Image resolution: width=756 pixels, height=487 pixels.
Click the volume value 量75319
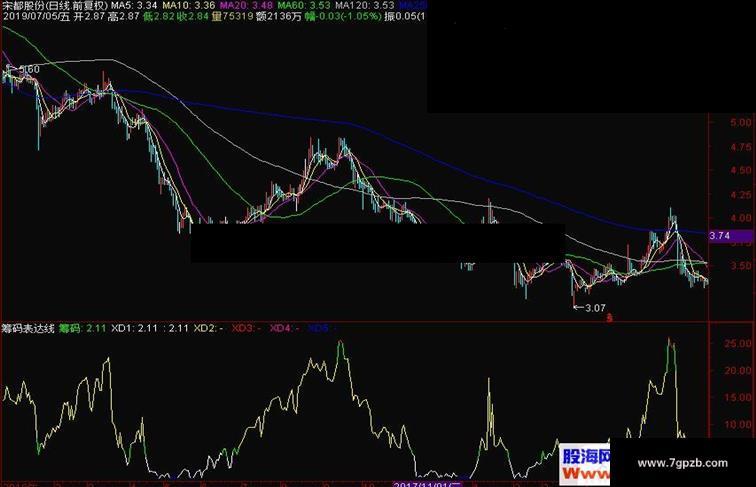click(x=232, y=16)
